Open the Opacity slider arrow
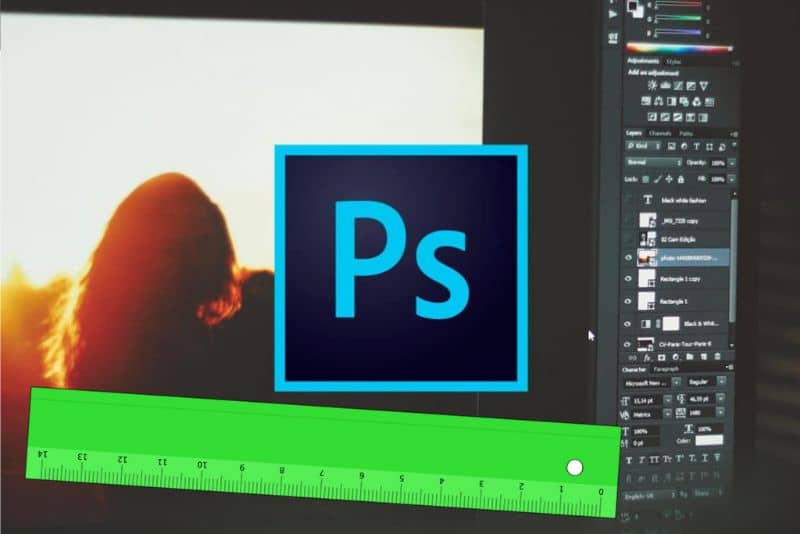Image resolution: width=800 pixels, height=534 pixels. click(x=732, y=163)
